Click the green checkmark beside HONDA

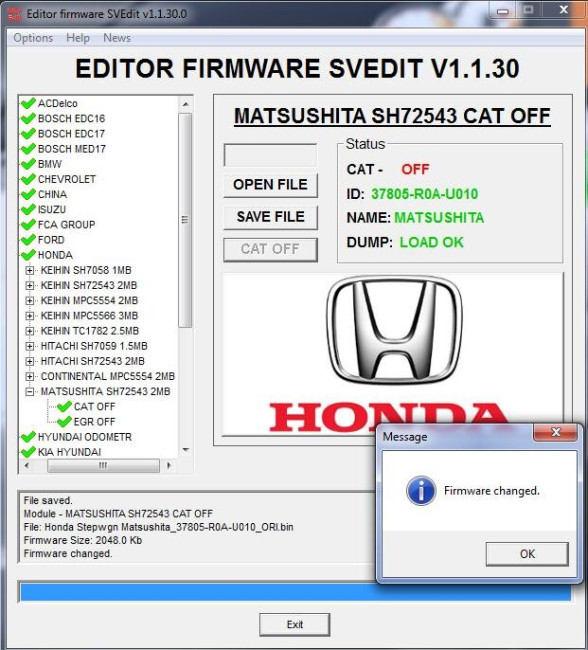tap(28, 255)
